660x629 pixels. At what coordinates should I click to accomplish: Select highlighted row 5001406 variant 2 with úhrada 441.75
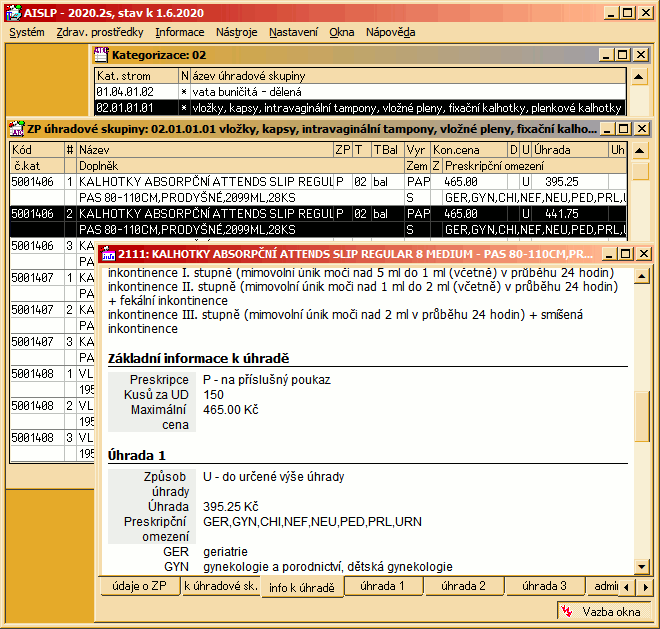click(x=318, y=221)
